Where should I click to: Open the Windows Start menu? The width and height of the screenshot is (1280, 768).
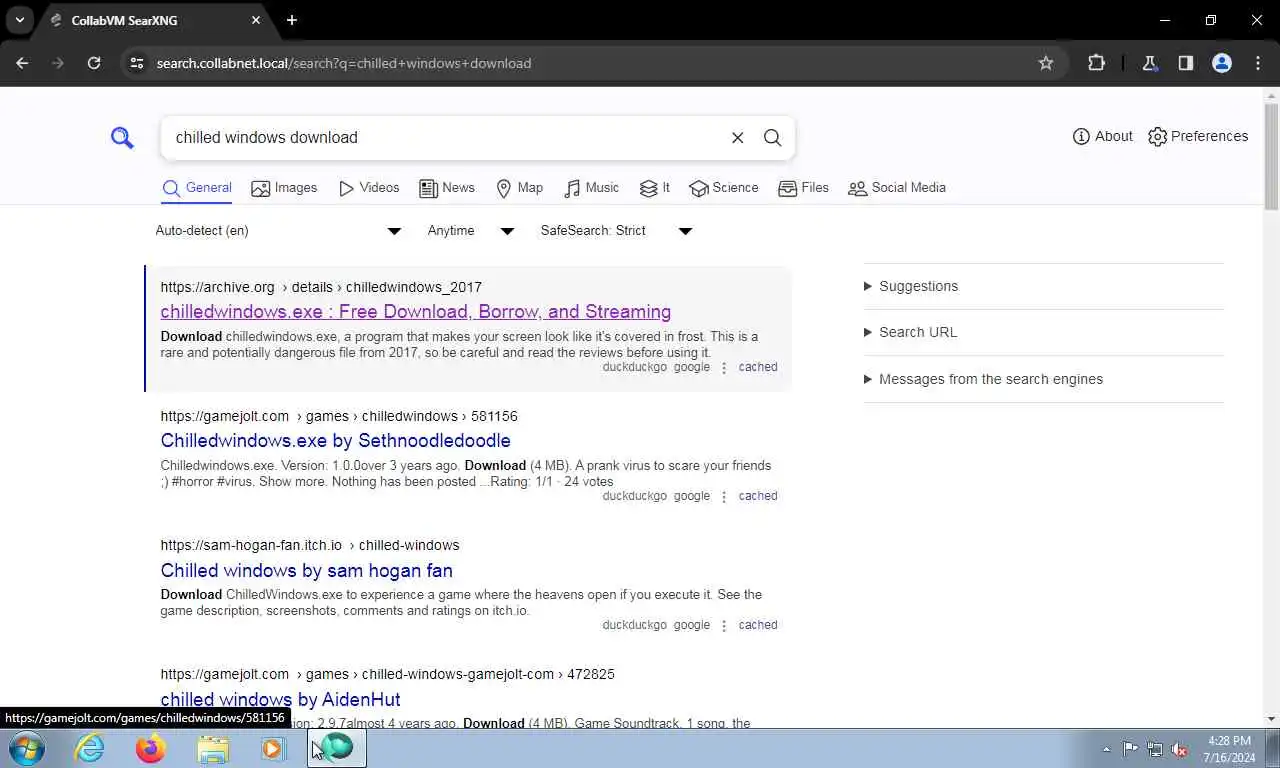[x=27, y=748]
